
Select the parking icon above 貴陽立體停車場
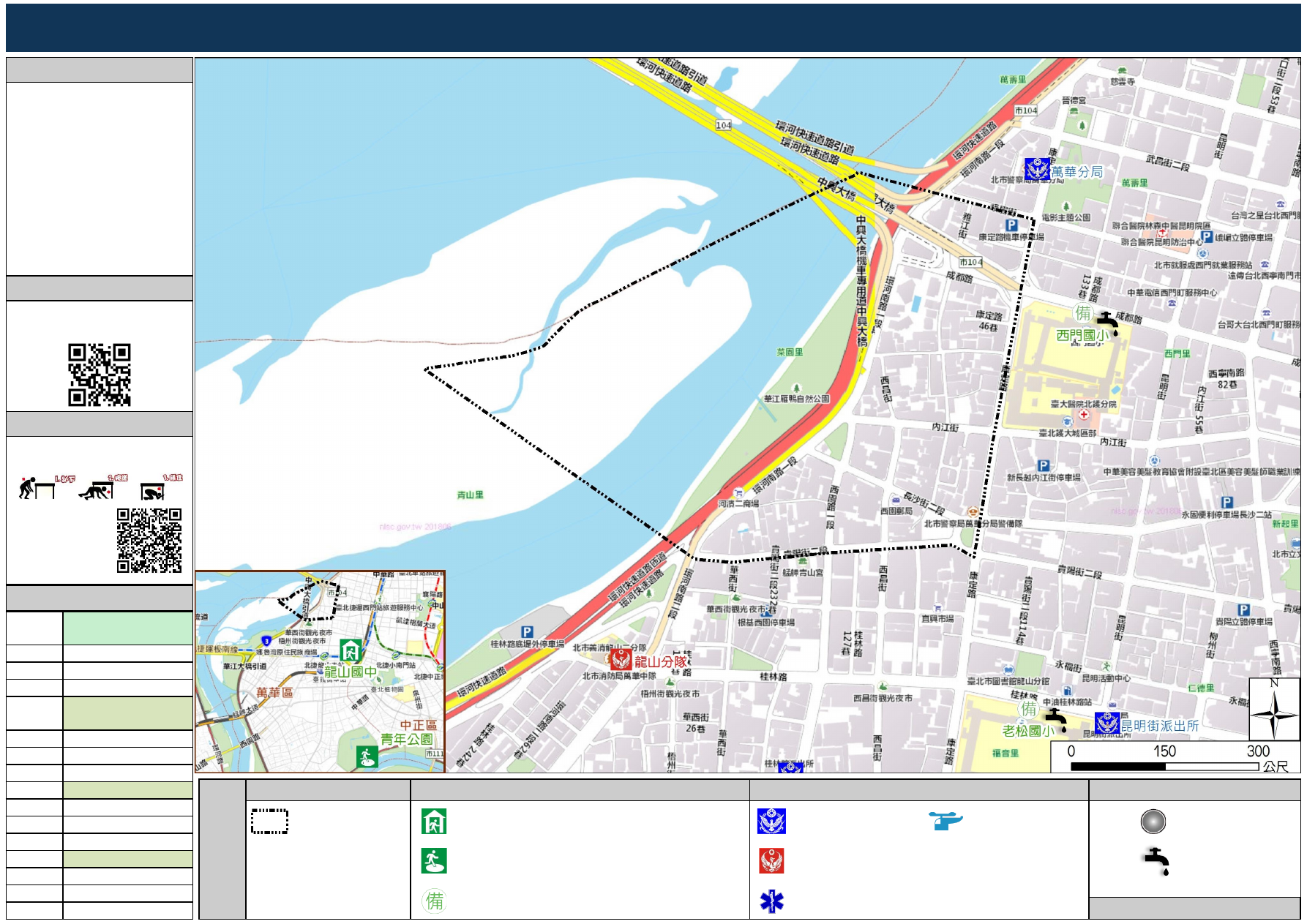[x=1243, y=610]
